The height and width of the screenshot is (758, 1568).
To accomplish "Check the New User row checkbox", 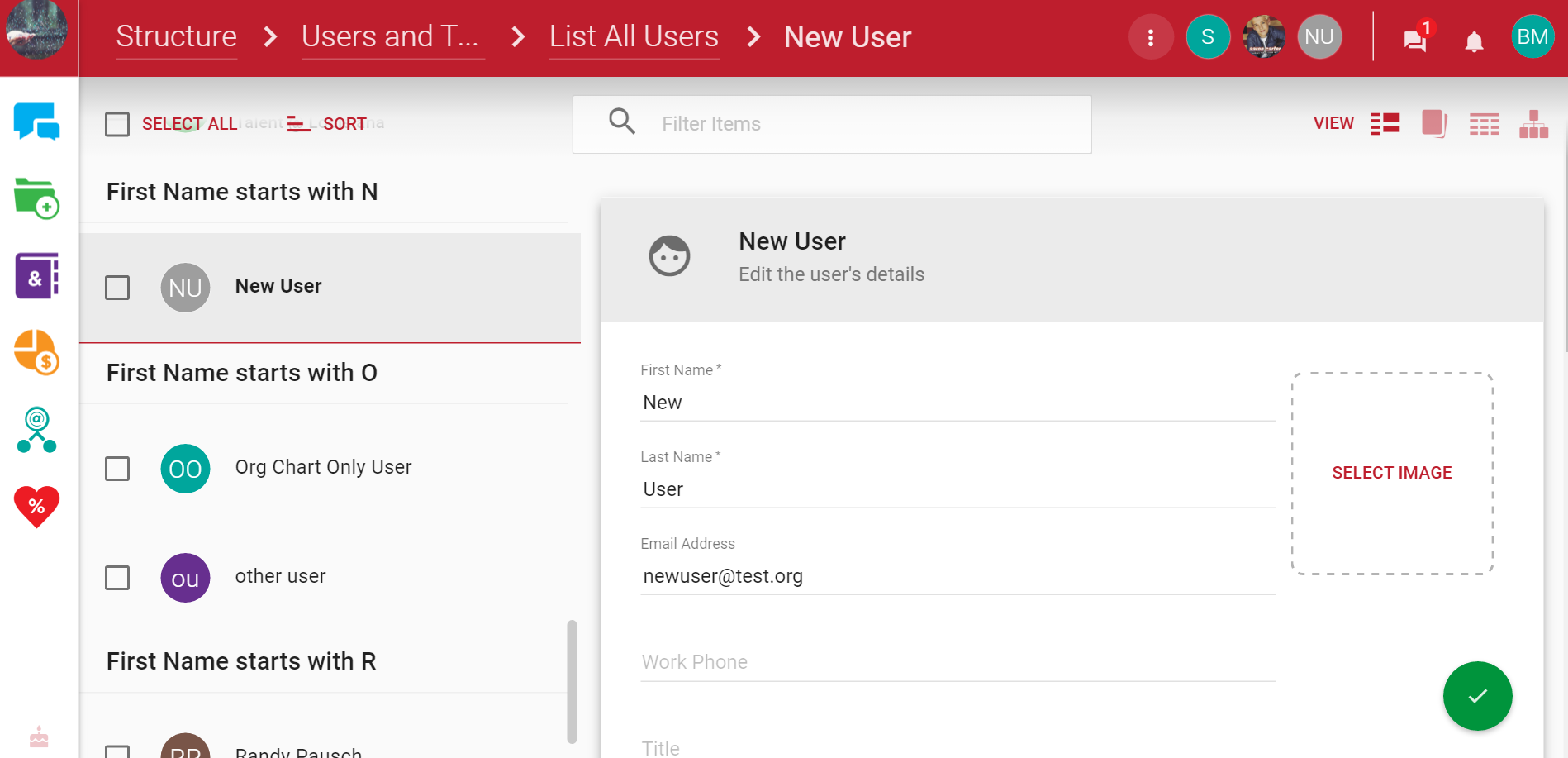I will 117,288.
